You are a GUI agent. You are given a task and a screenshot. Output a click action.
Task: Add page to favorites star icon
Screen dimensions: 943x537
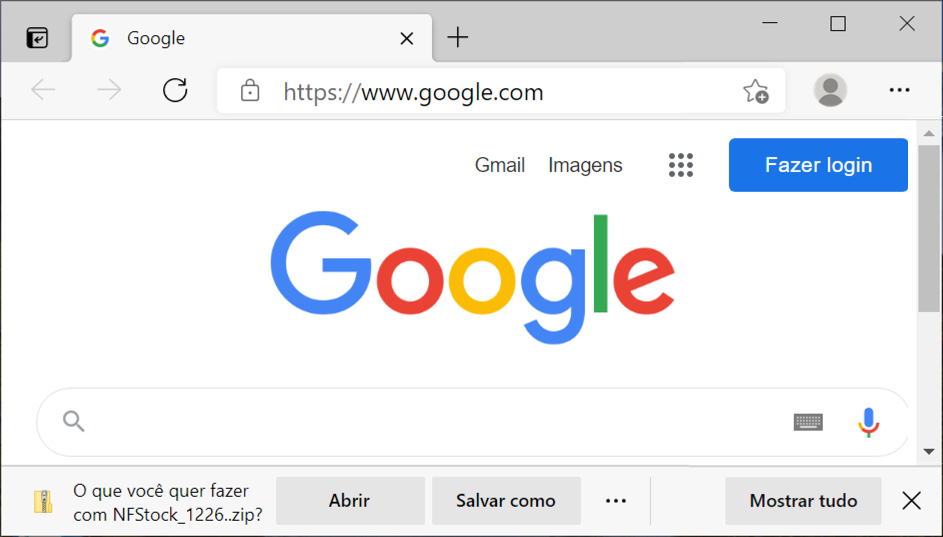(x=755, y=91)
